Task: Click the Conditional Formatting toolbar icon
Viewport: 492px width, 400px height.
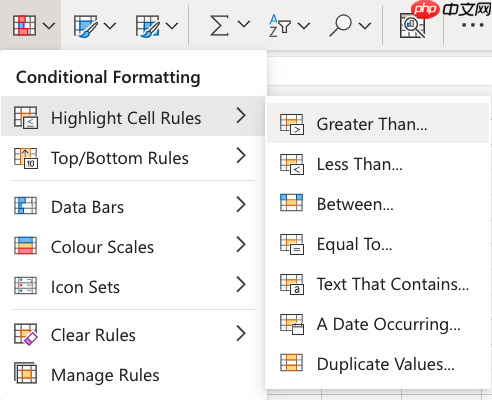Action: click(24, 25)
